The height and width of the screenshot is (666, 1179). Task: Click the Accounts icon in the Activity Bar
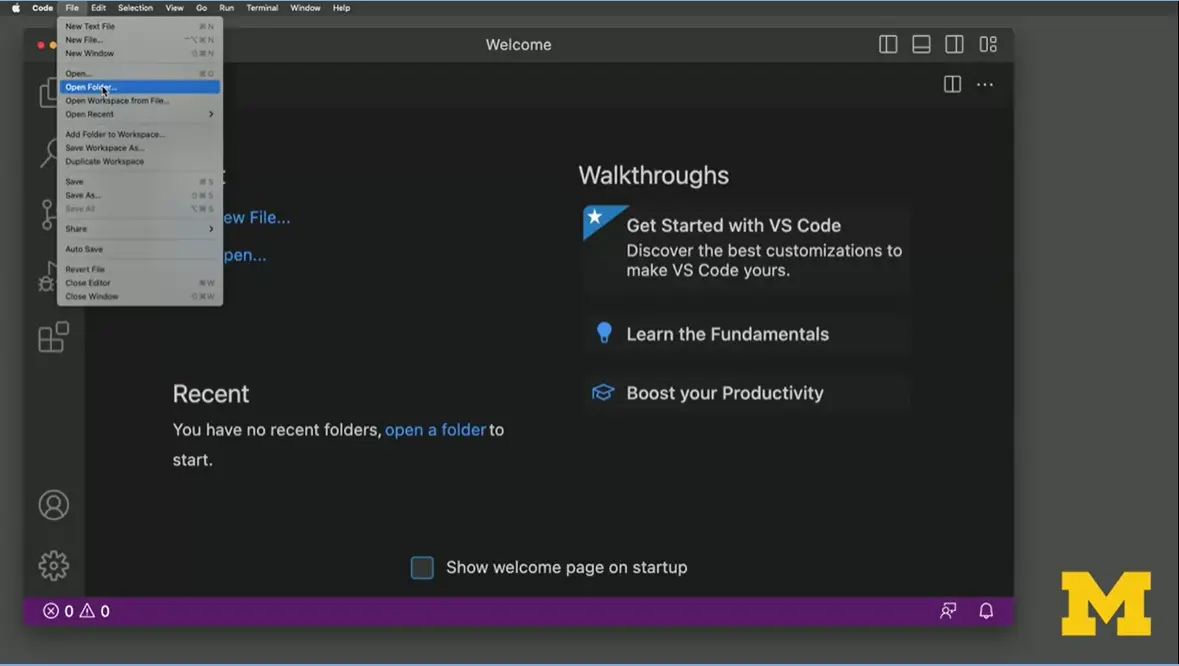tap(53, 505)
